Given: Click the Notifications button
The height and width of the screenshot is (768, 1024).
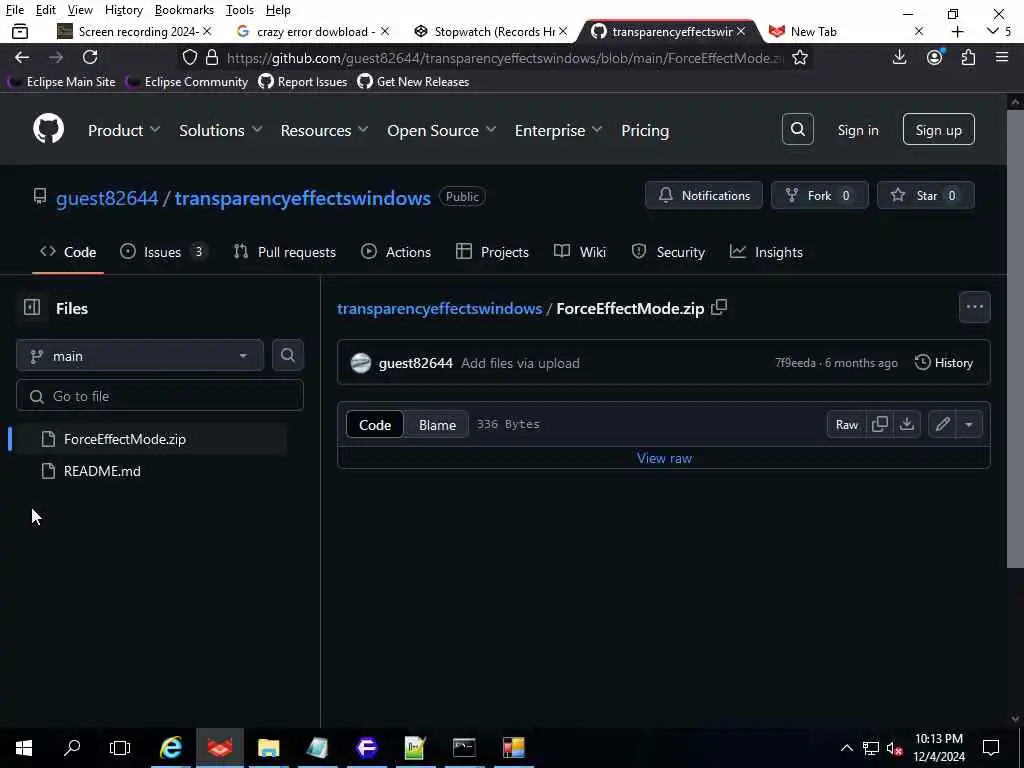Looking at the screenshot, I should (x=703, y=195).
